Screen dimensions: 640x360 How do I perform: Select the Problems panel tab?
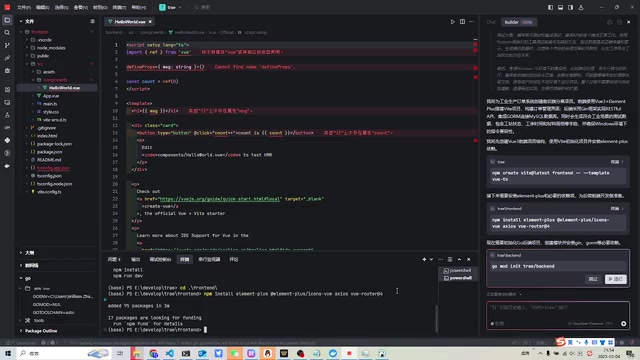point(114,259)
